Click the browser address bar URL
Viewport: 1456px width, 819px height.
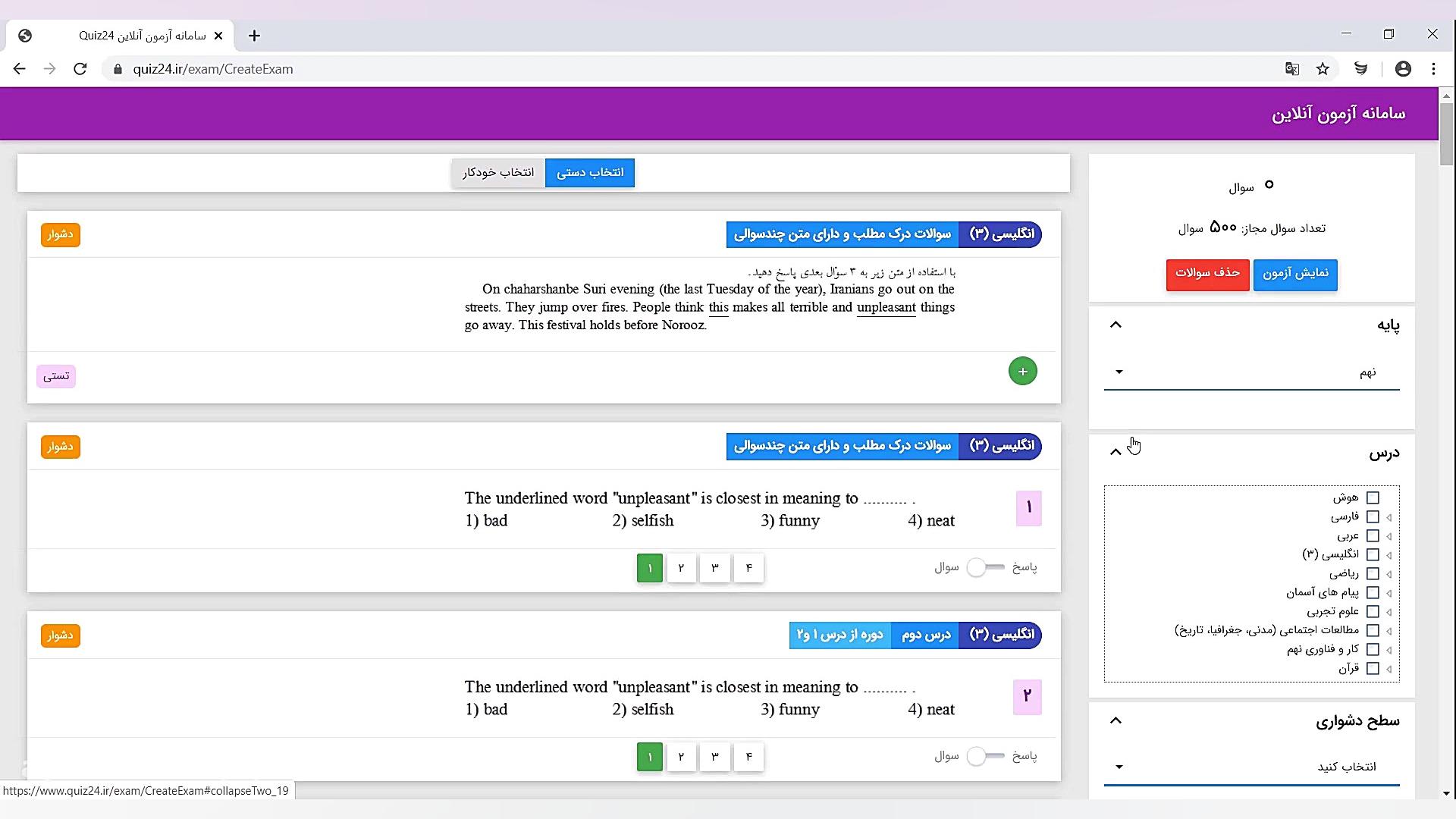click(212, 69)
